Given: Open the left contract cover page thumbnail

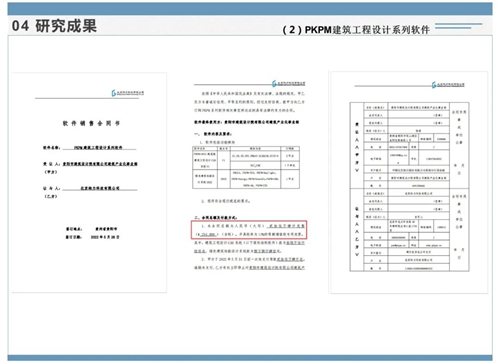Looking at the screenshot, I should [x=89, y=183].
